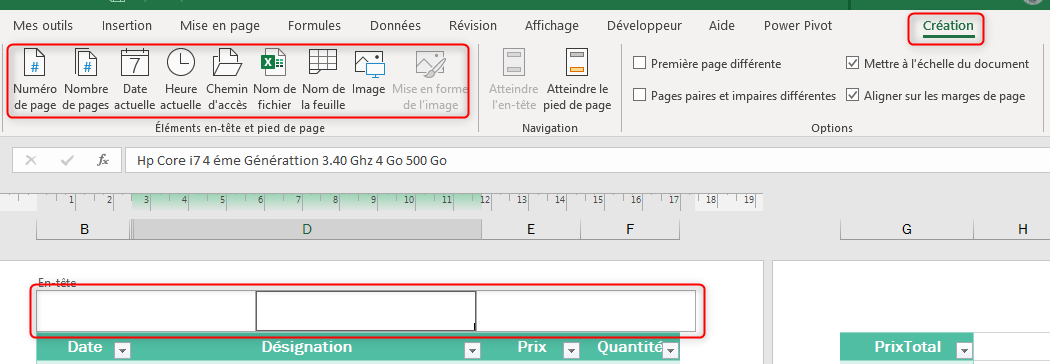Click the center header section box

coord(366,311)
